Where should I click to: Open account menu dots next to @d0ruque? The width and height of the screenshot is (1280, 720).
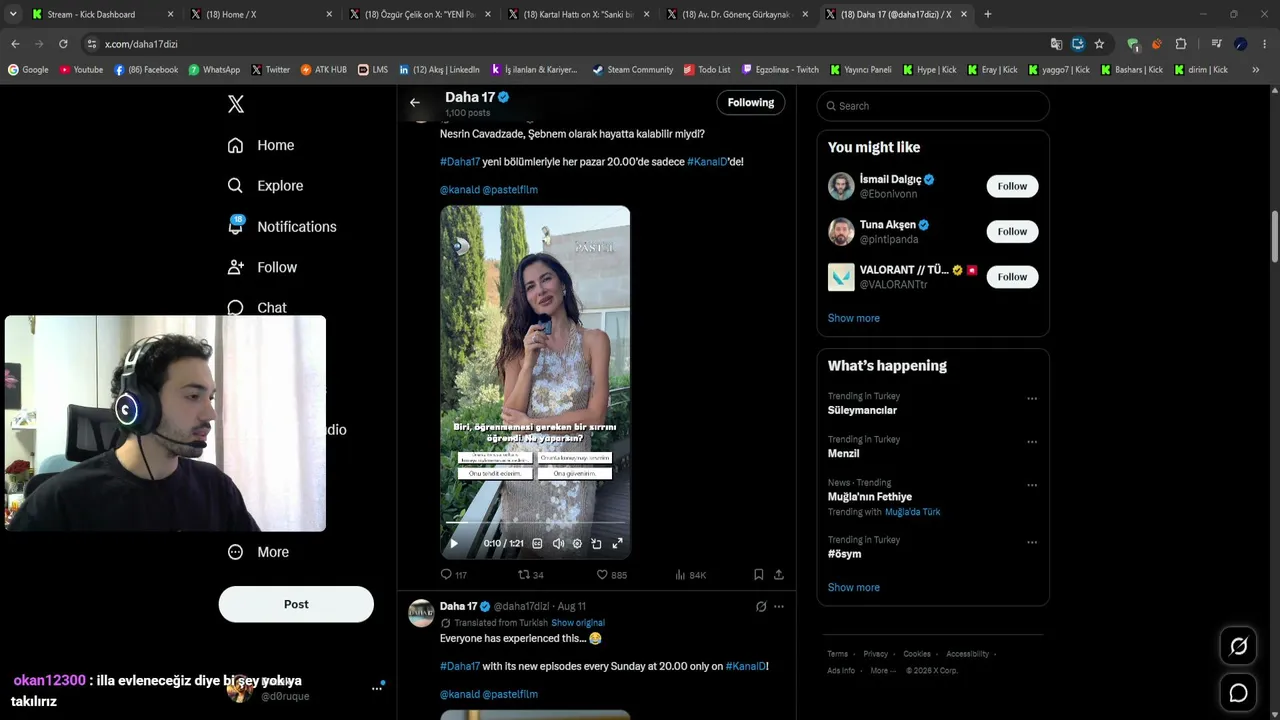(377, 687)
